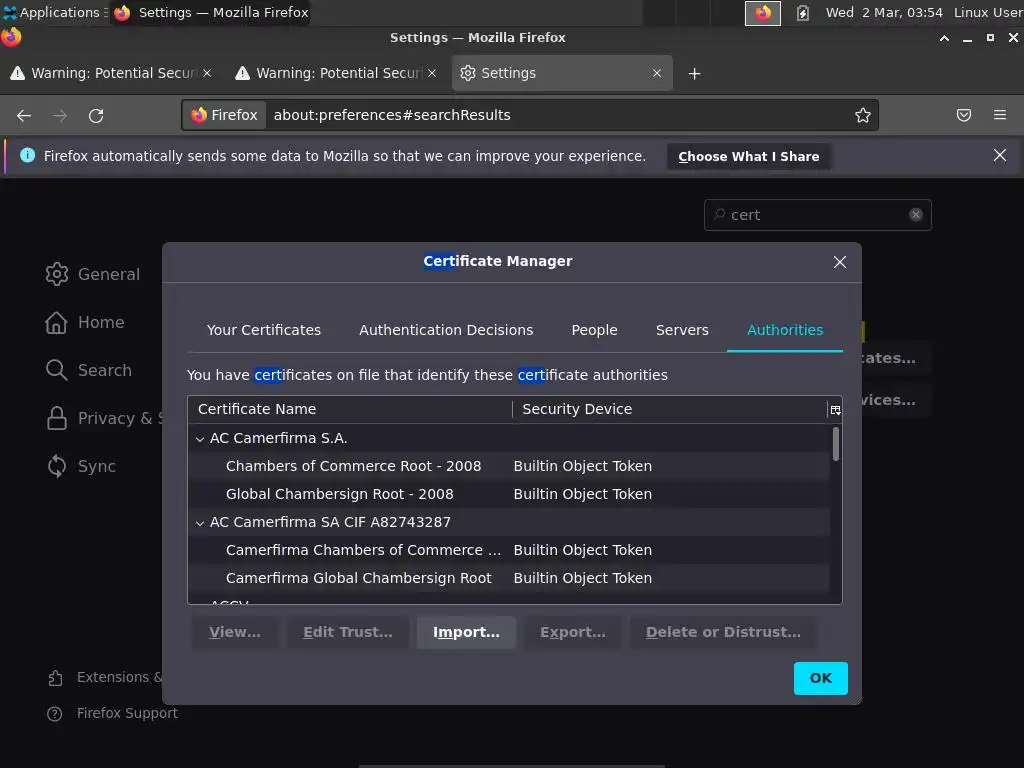Image resolution: width=1024 pixels, height=768 pixels.
Task: Click the Firefox tray icon in top panel
Action: (763, 13)
